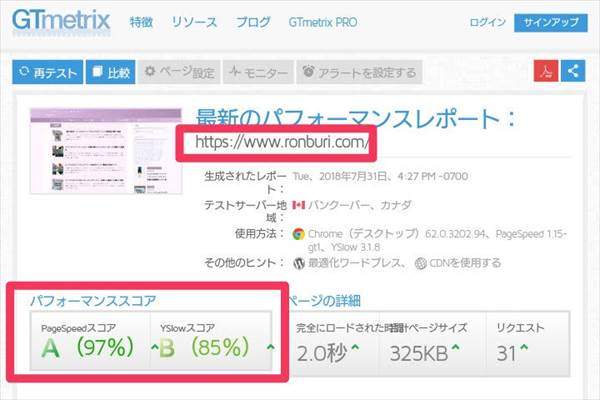Open the https://www.ronburi.com/ link
This screenshot has height=400, width=600.
(x=282, y=142)
